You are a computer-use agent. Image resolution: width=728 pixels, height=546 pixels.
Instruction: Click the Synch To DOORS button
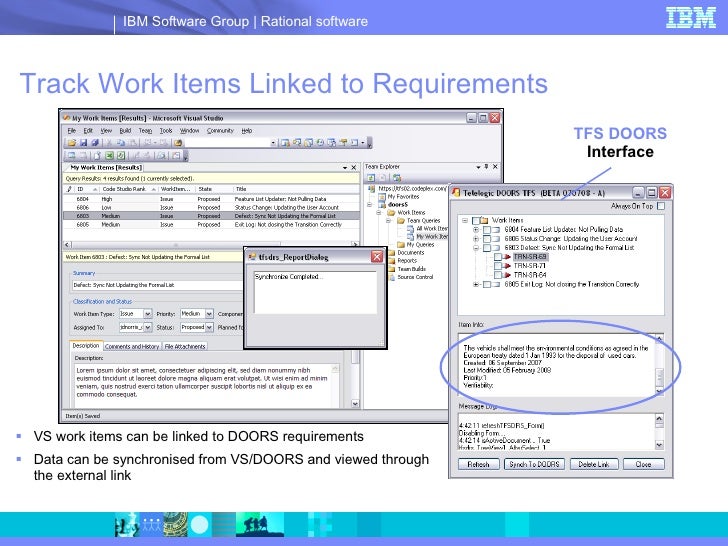coord(534,464)
